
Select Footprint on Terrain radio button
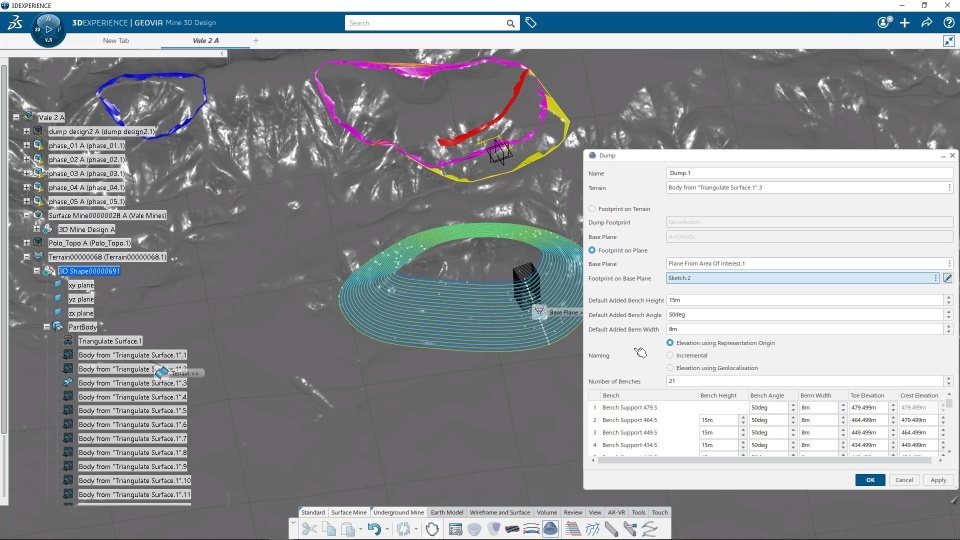(592, 209)
